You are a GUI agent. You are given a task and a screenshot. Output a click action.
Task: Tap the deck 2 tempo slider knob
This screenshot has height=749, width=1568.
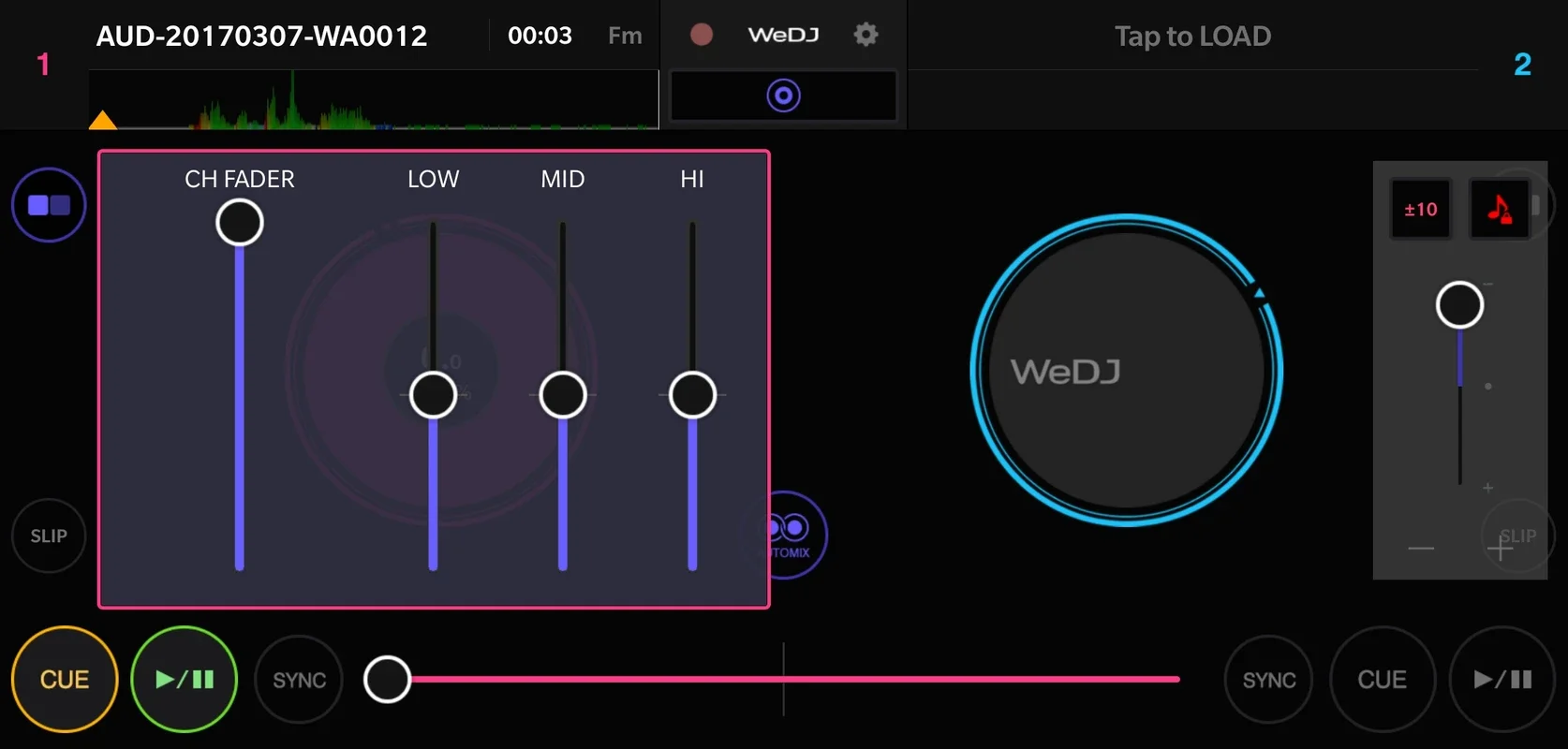point(1459,305)
